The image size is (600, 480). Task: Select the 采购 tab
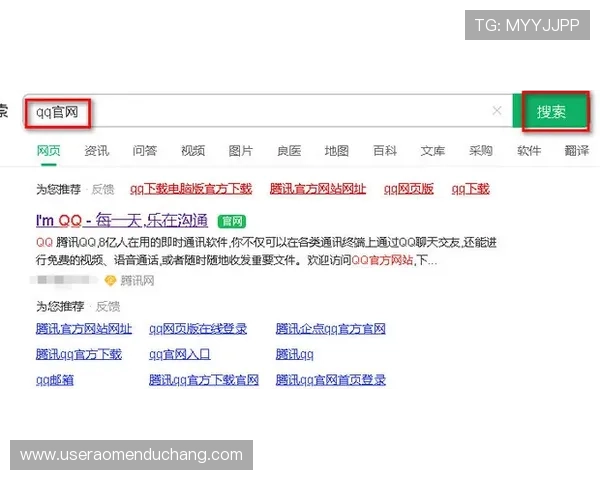481,151
